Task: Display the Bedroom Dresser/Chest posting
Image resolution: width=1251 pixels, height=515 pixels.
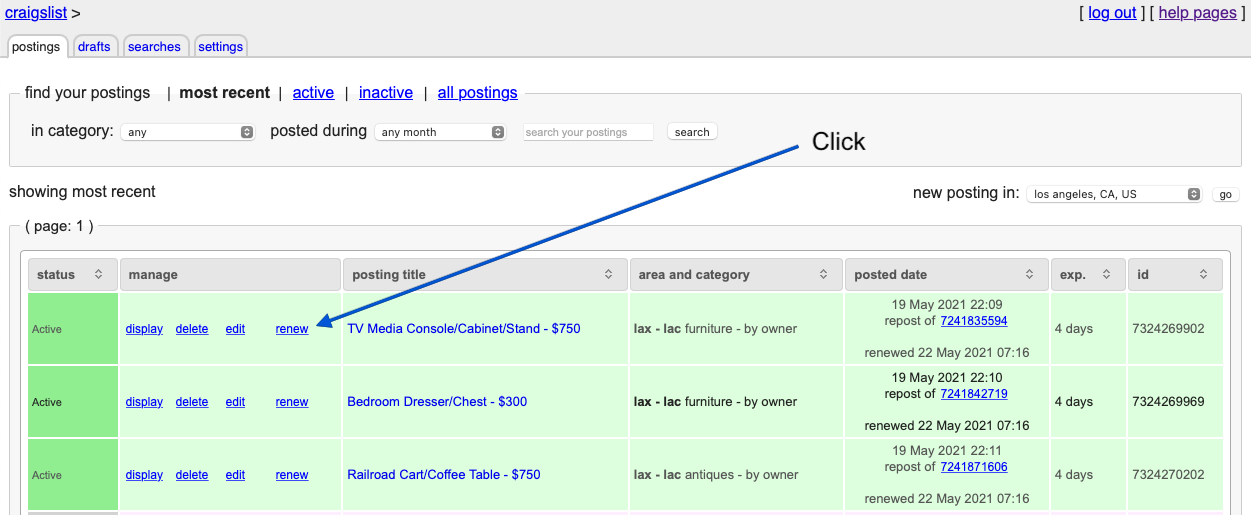Action: (144, 402)
